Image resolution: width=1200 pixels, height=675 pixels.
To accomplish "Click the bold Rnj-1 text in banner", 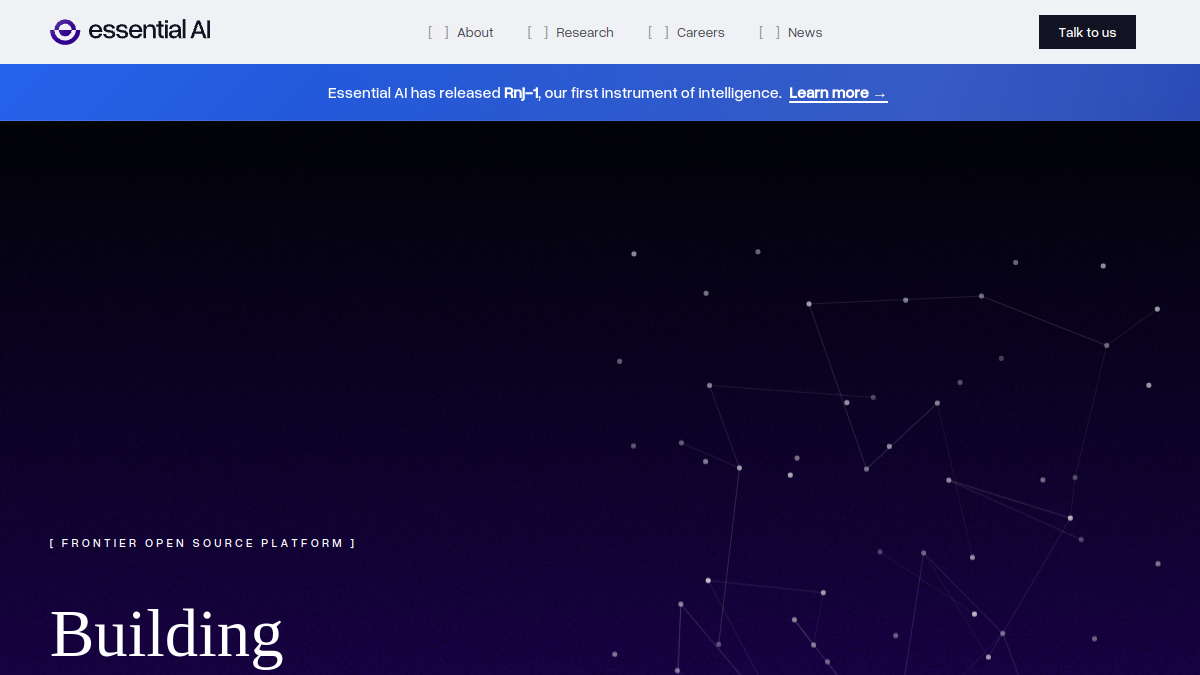I will click(521, 93).
